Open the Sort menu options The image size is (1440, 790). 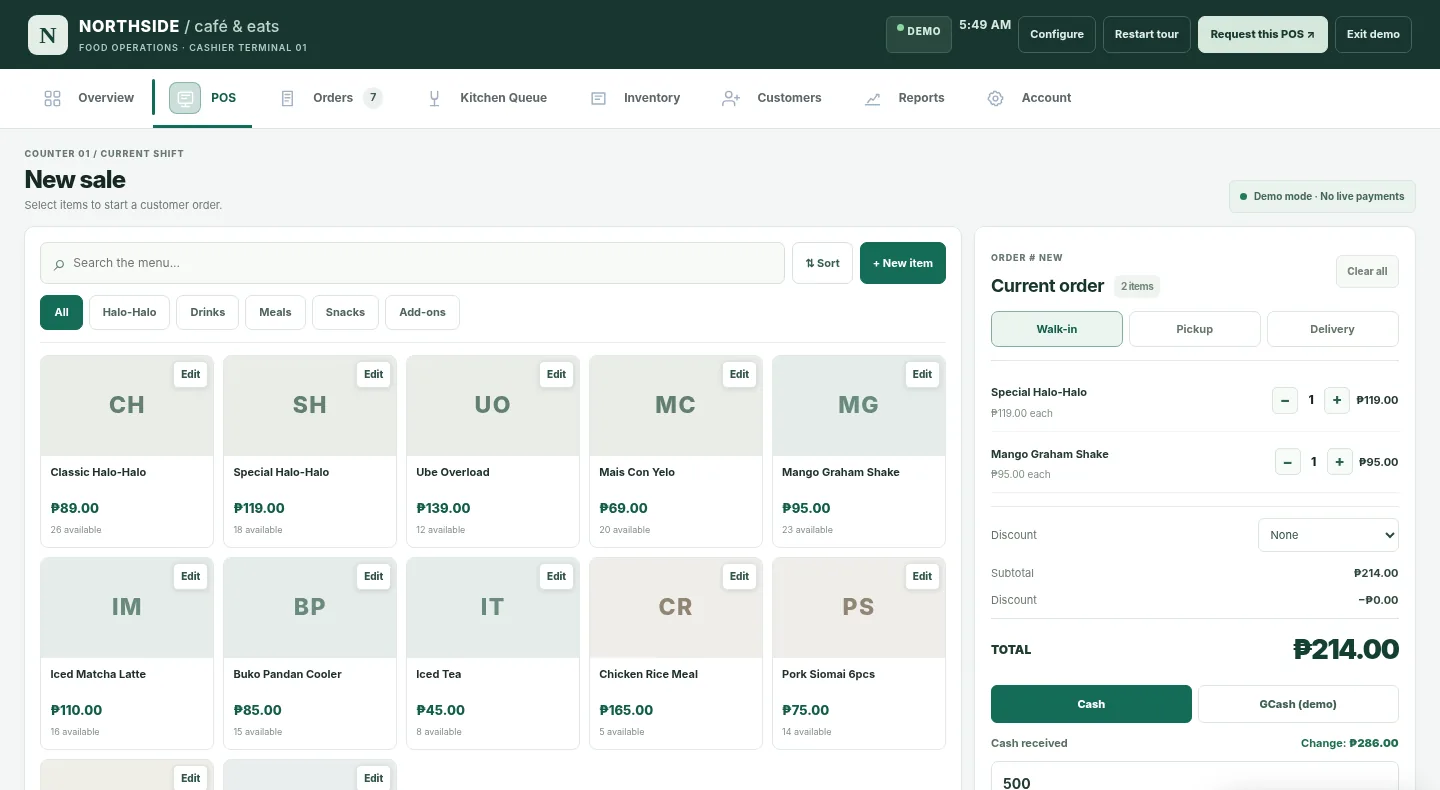[x=822, y=263]
